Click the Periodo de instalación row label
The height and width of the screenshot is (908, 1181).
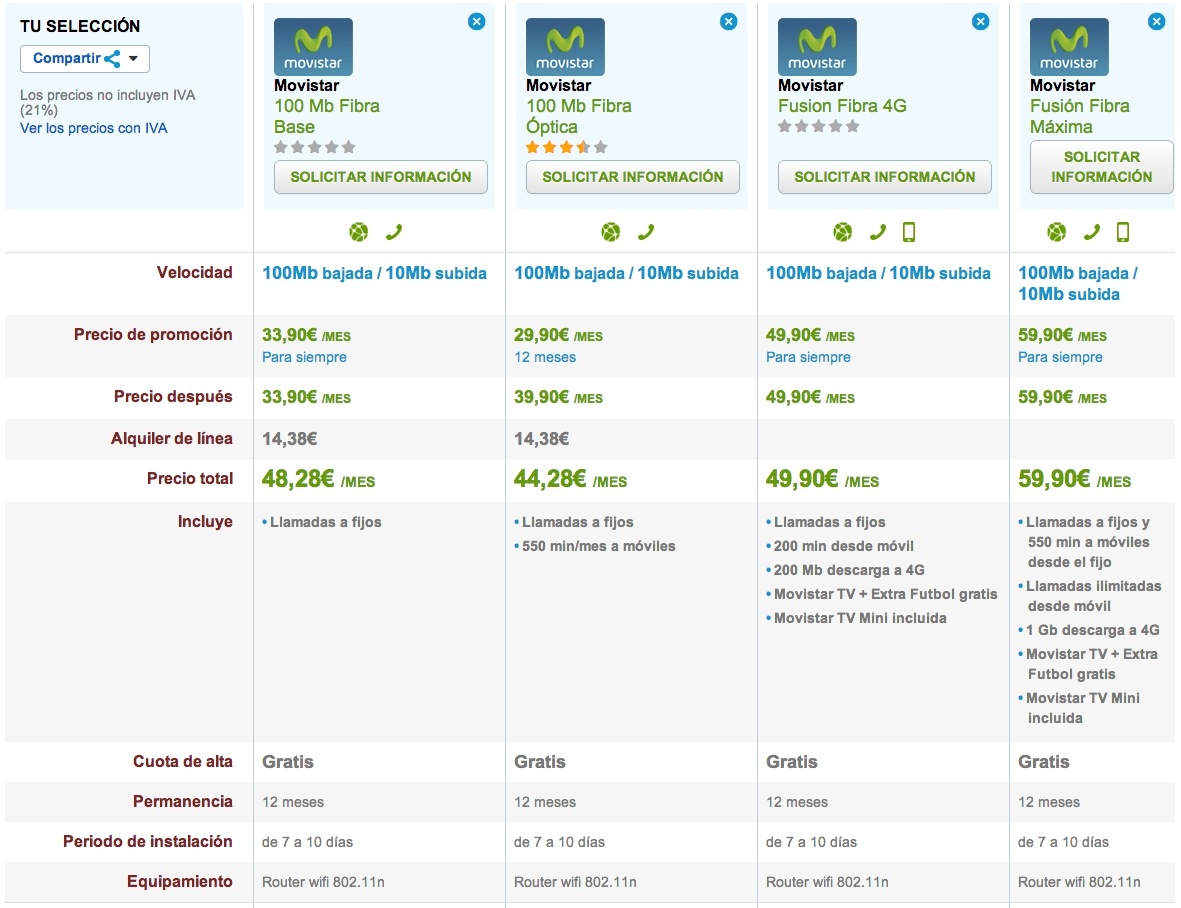(x=148, y=842)
